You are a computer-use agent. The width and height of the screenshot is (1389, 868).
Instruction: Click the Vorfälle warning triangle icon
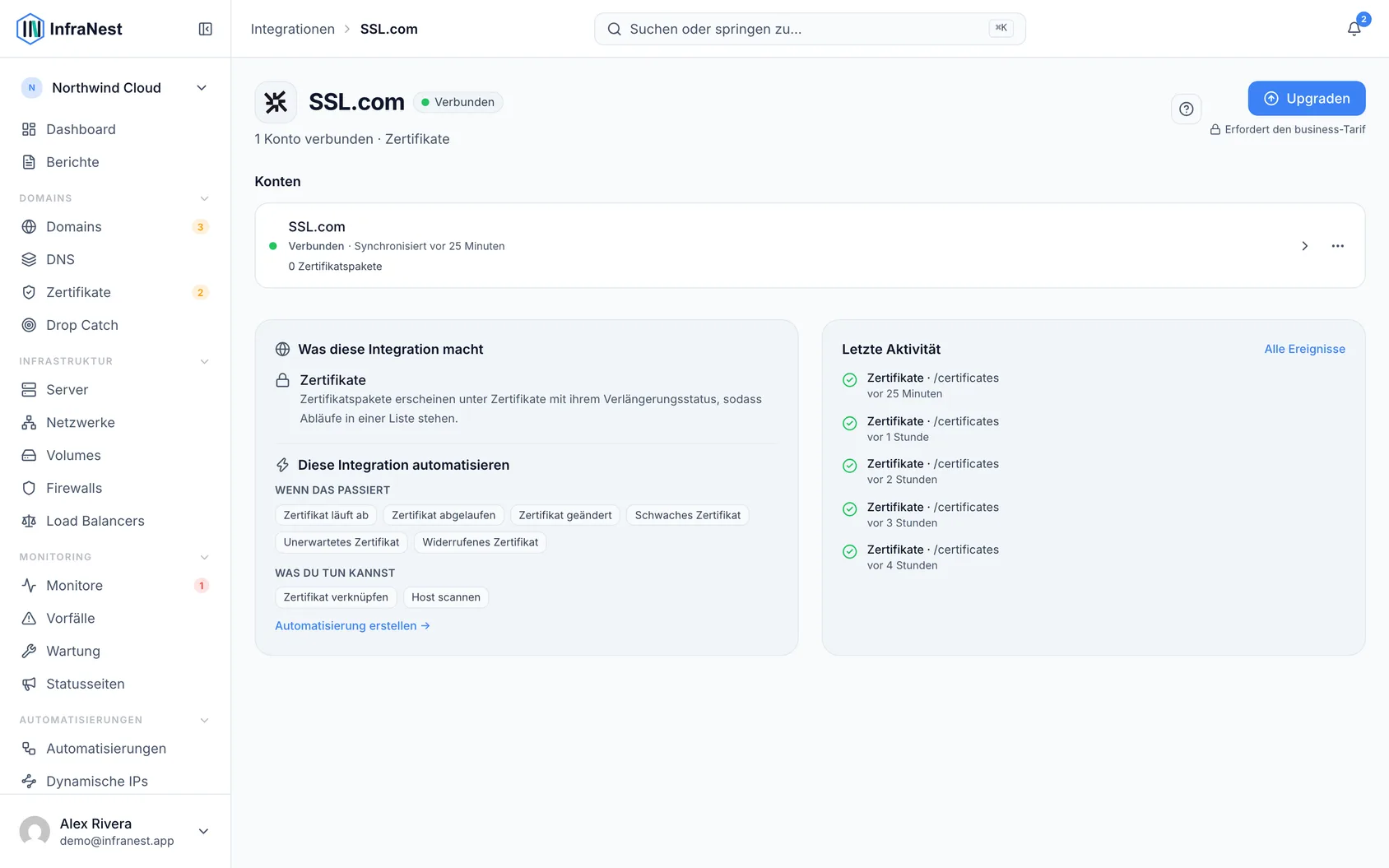click(x=29, y=618)
